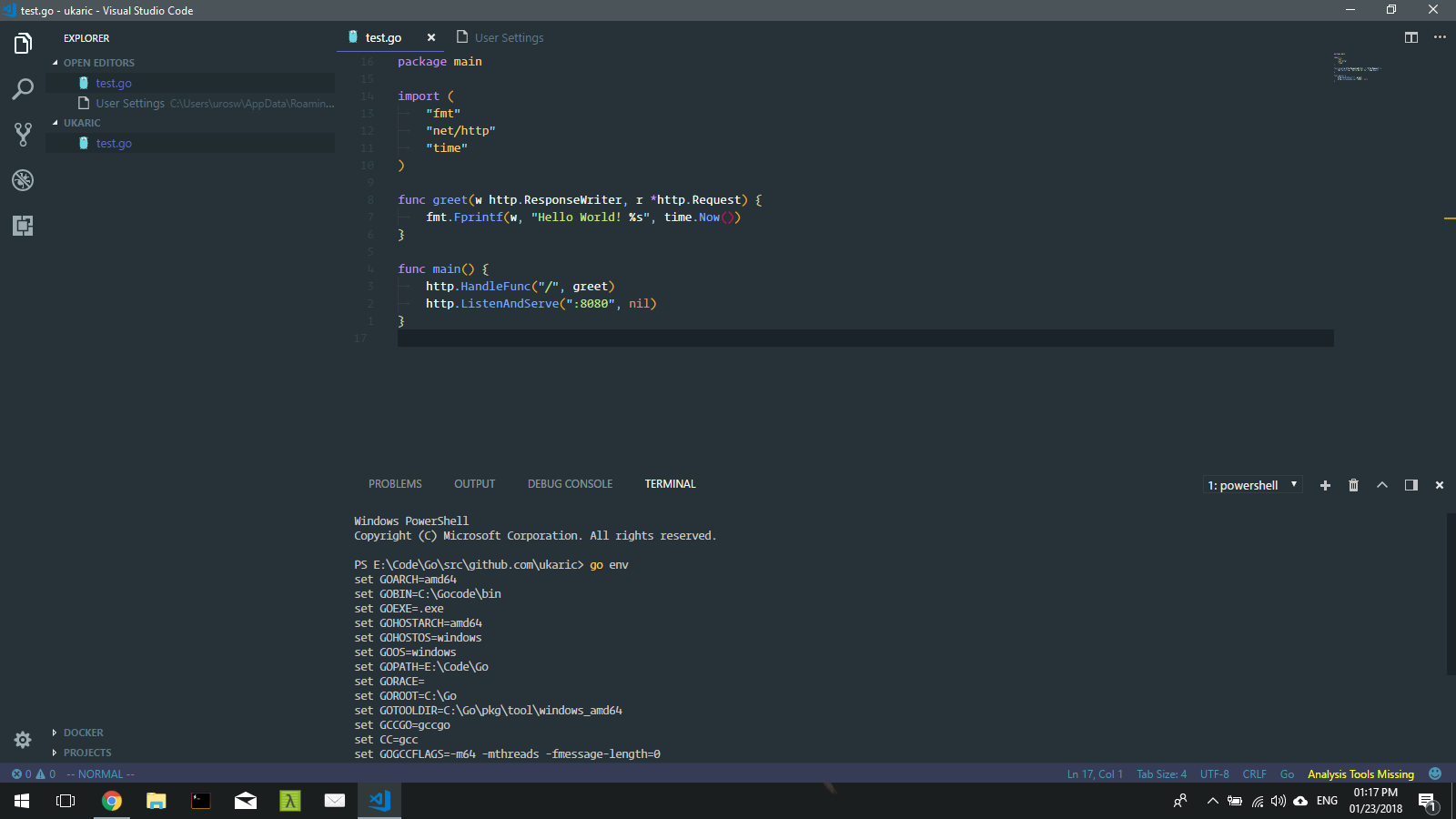Image resolution: width=1456 pixels, height=819 pixels.
Task: Close the test.go editor tab
Action: [431, 37]
